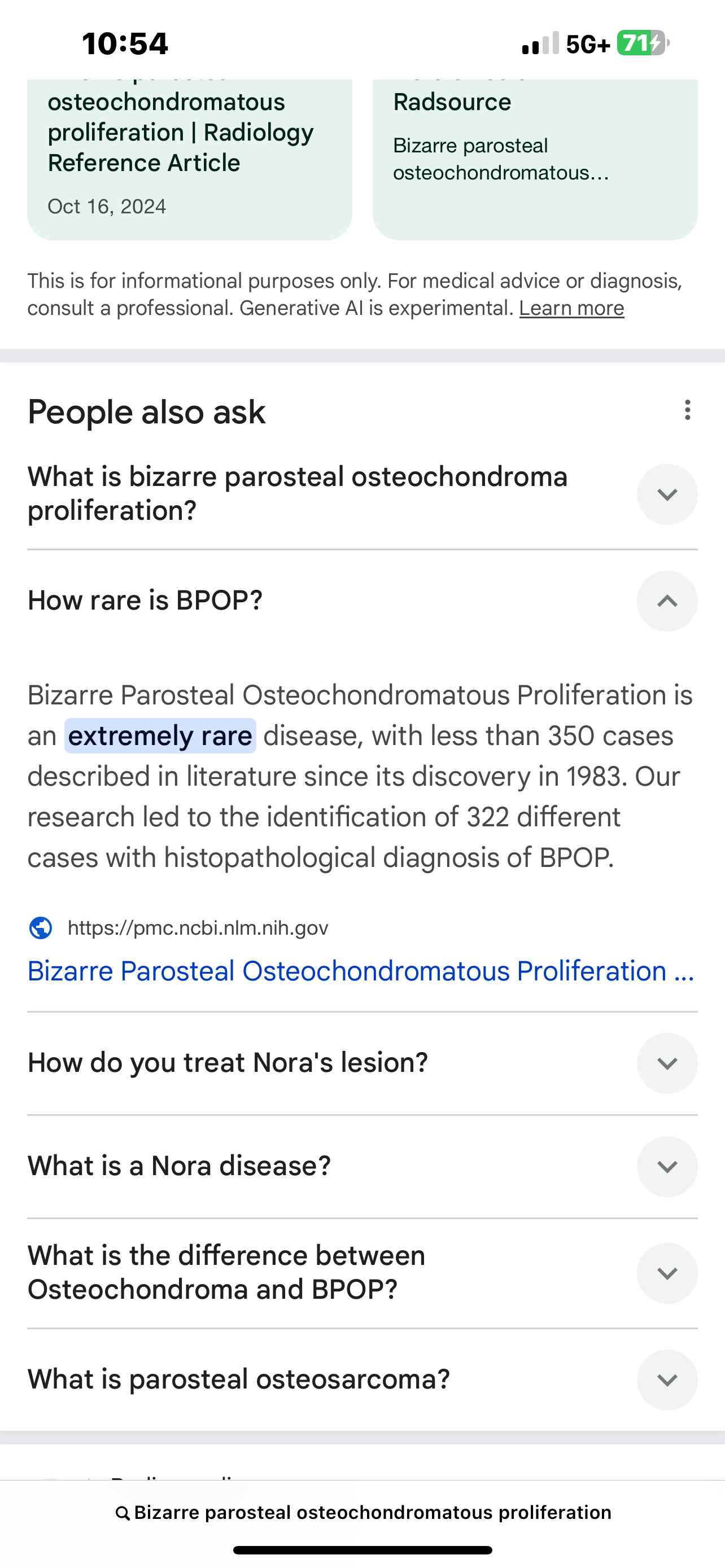Viewport: 725px width, 1568px height.
Task: Expand "How do you treat Nora's lesion?"
Action: (x=667, y=1063)
